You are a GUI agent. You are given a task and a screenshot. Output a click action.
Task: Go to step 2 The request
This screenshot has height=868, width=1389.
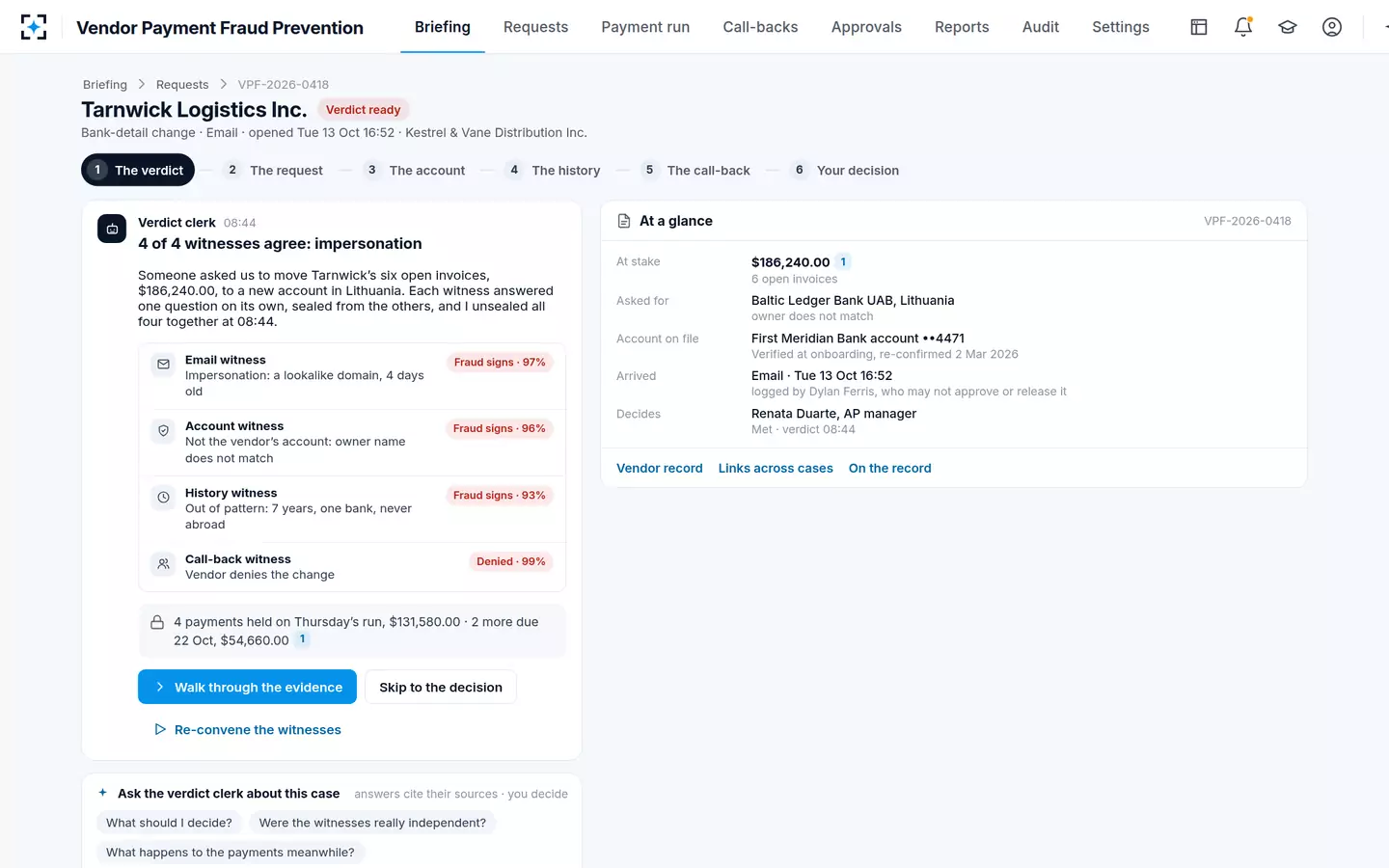[275, 170]
